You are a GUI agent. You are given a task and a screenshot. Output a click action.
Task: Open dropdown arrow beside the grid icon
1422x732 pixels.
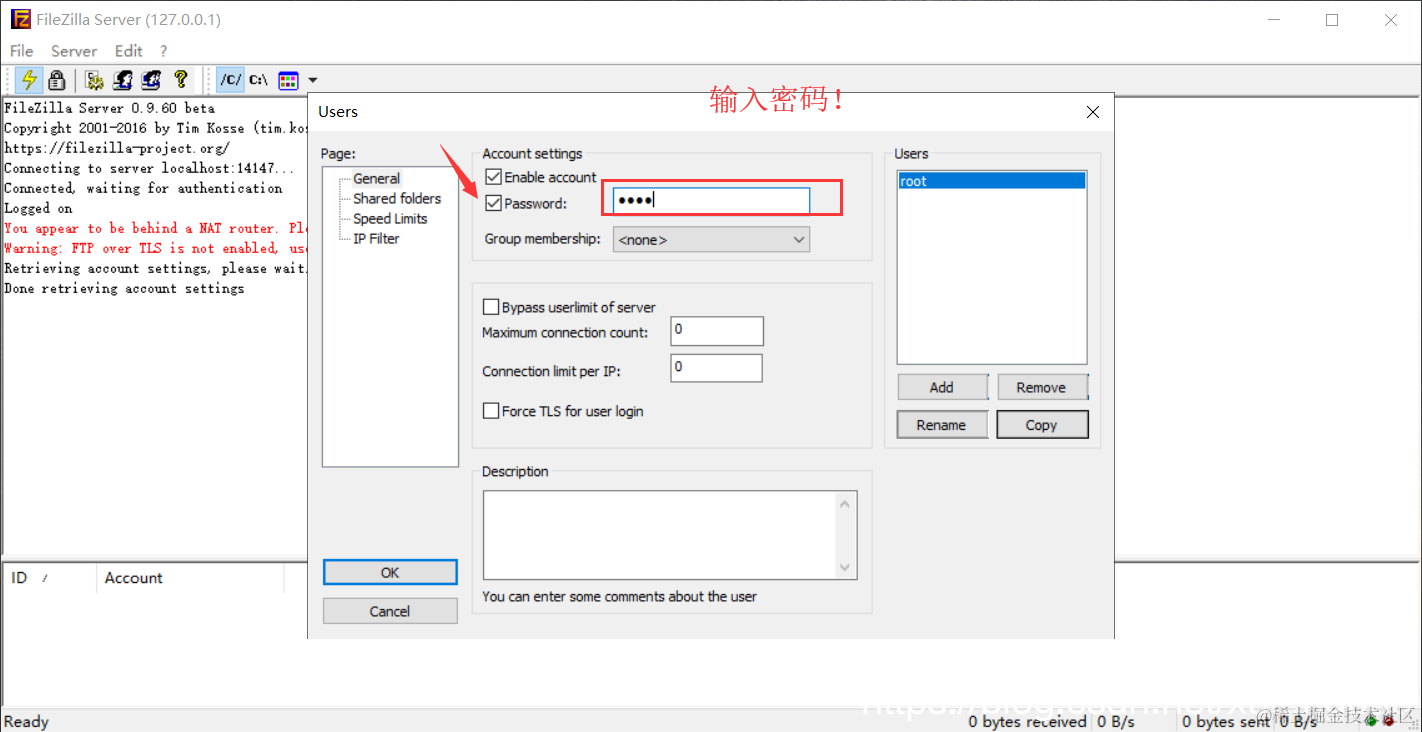(x=313, y=80)
